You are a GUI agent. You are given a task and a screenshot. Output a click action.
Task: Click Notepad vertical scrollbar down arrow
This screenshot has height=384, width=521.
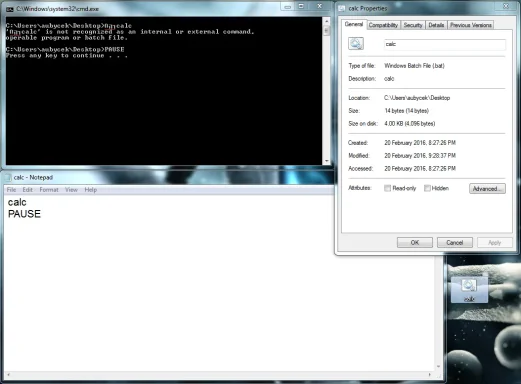point(438,366)
